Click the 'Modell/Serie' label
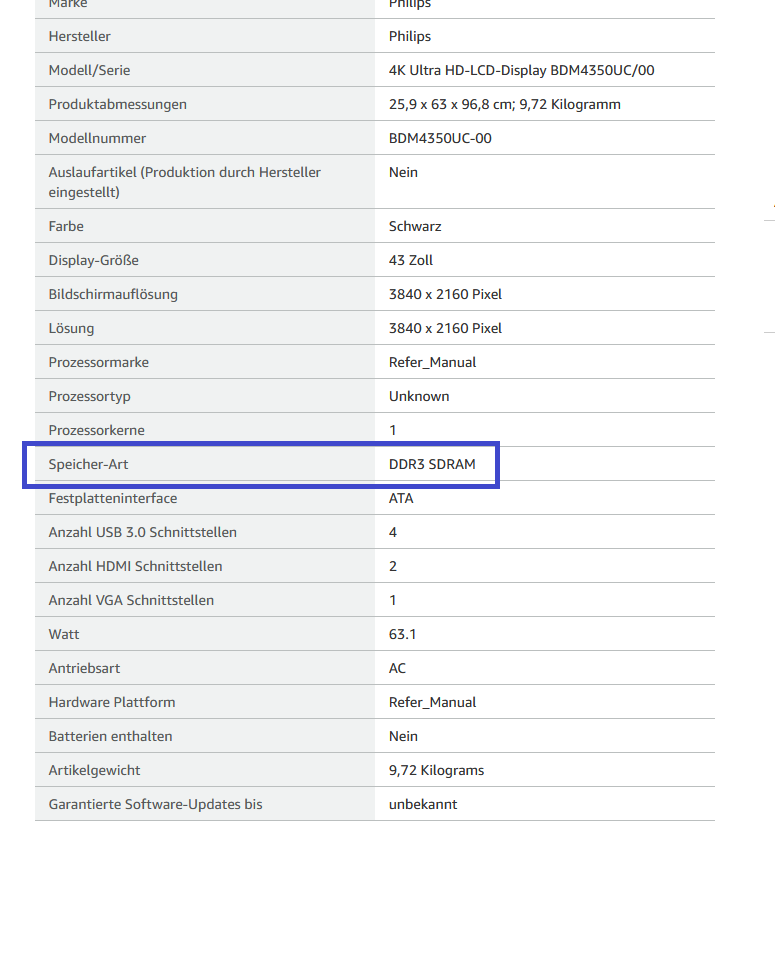Viewport: 775px width, 960px height. pyautogui.click(x=89, y=70)
